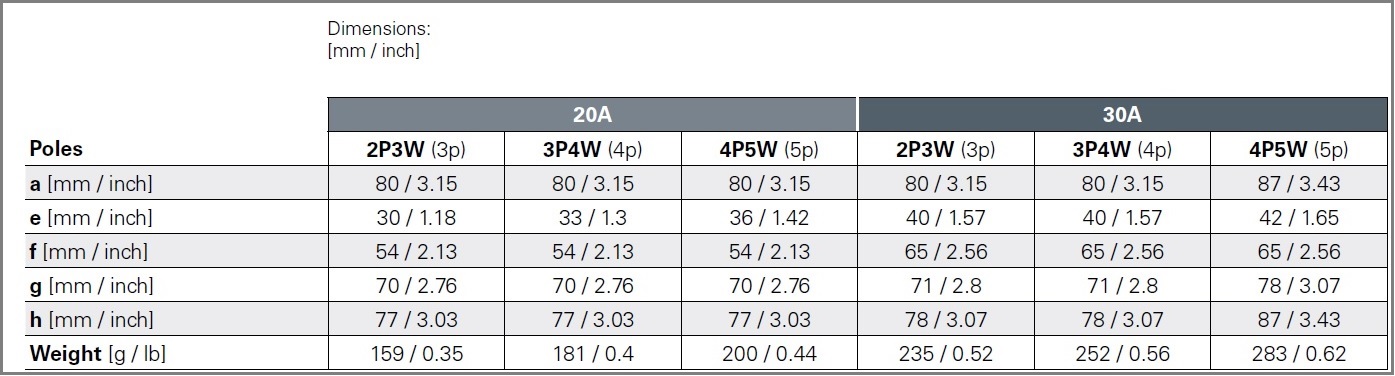1395x376 pixels.
Task: Click the 33 / 1.3 cell
Action: pyautogui.click(x=592, y=217)
